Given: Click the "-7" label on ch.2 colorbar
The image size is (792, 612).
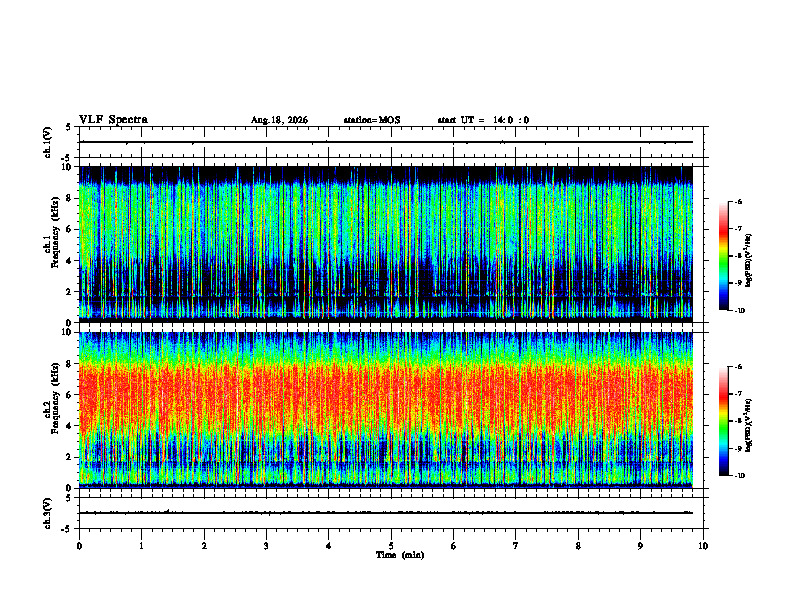Looking at the screenshot, I should click(x=738, y=394).
